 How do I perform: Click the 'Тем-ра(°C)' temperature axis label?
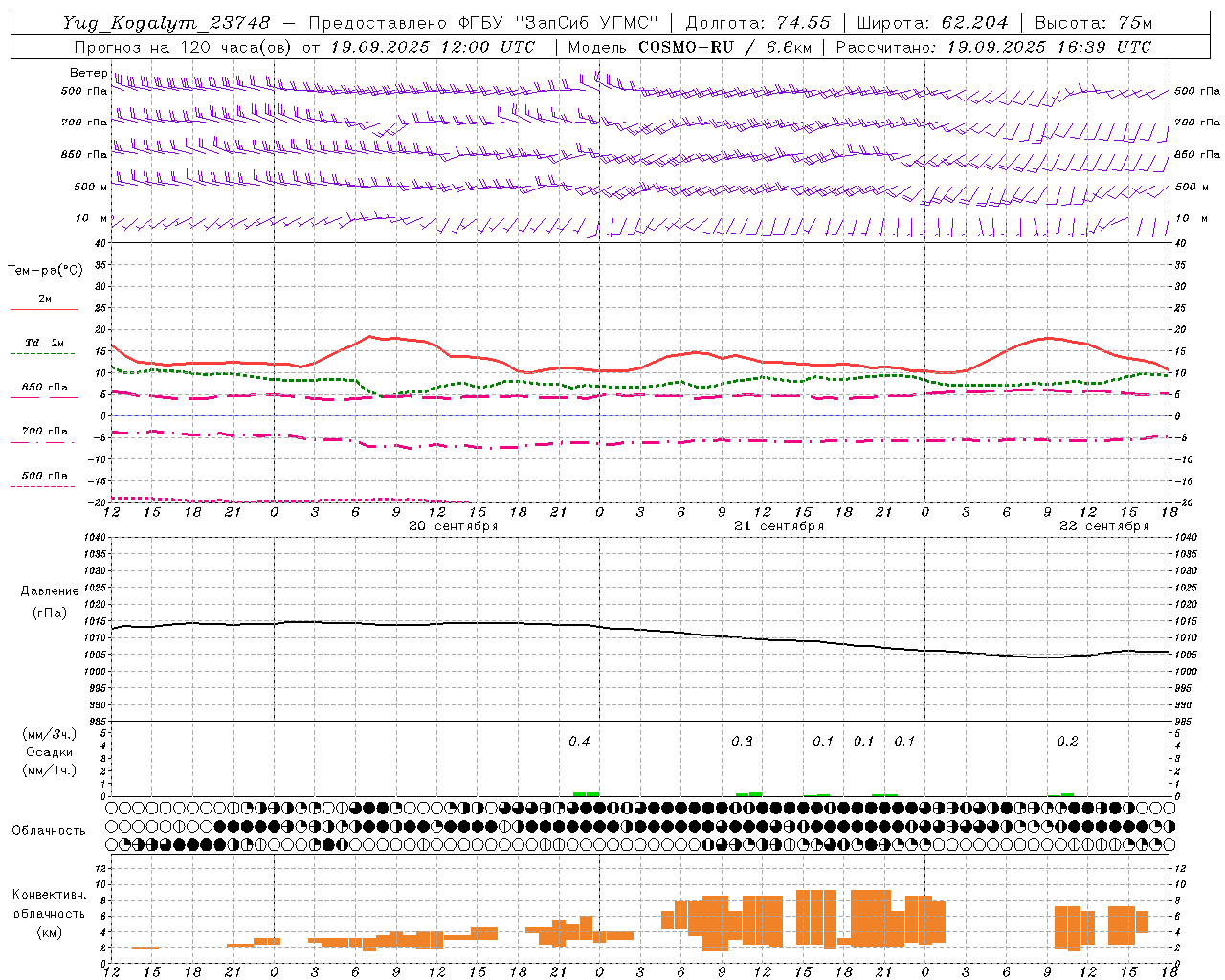(45, 271)
